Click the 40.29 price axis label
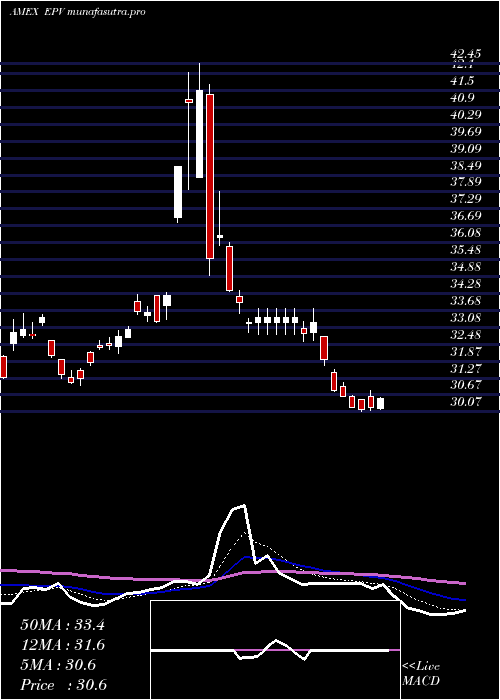This screenshot has width=500, height=700. click(x=466, y=115)
